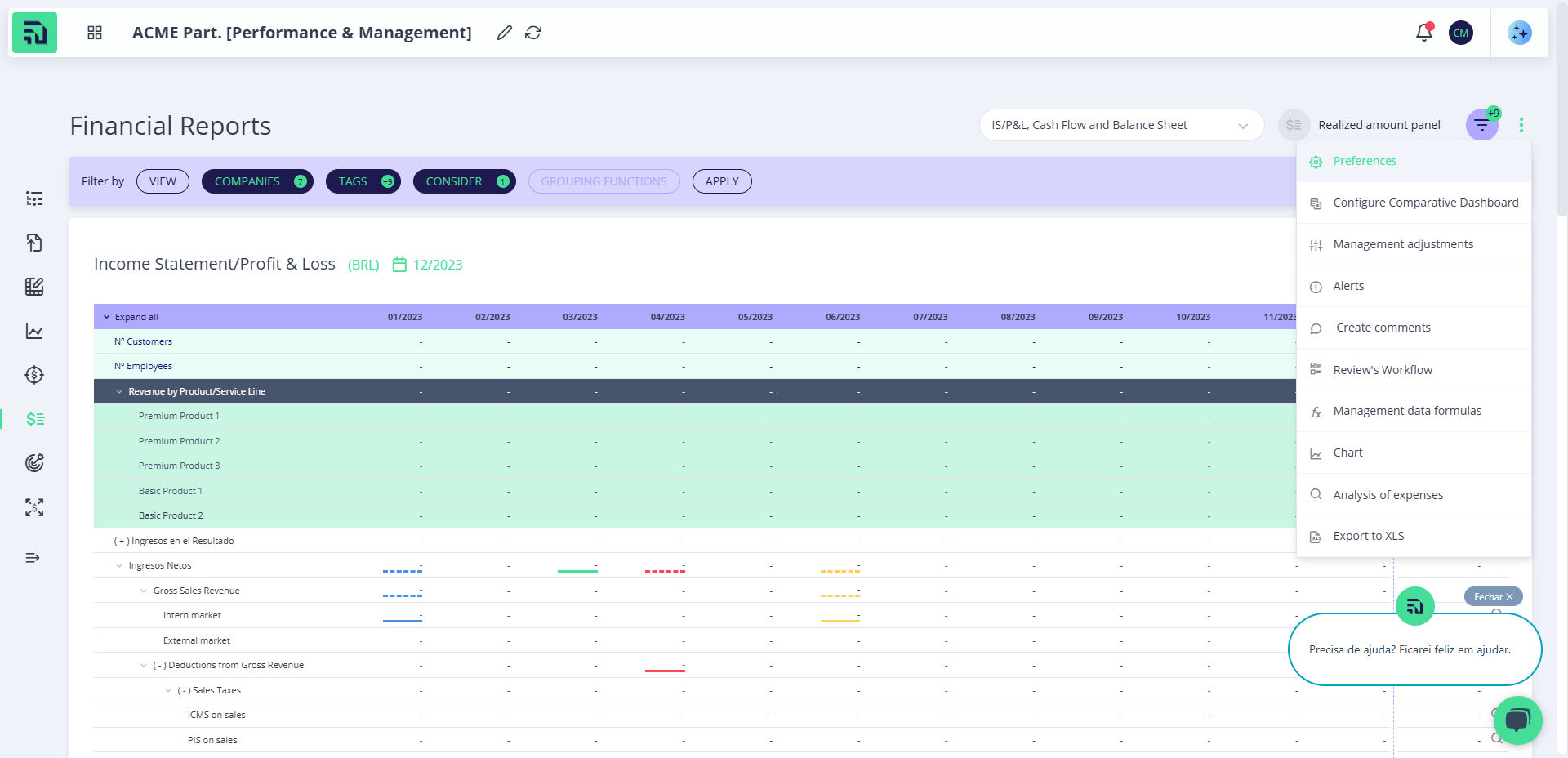Open the AI sparkle assistant icon
This screenshot has height=758, width=1568.
1519,33
